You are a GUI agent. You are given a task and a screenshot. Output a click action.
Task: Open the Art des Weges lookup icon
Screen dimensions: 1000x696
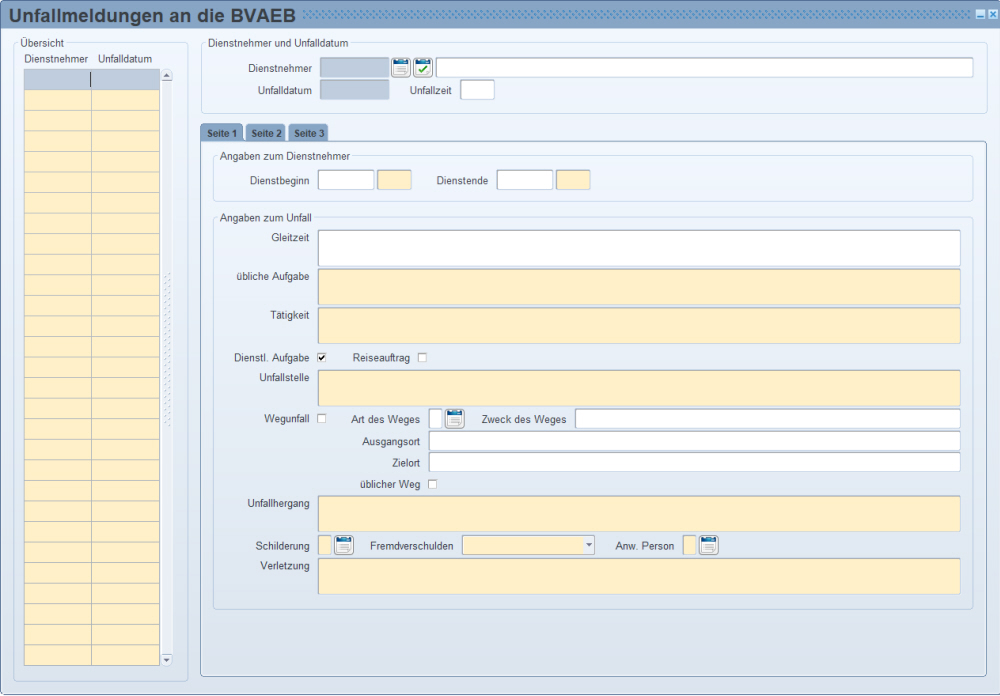(455, 419)
